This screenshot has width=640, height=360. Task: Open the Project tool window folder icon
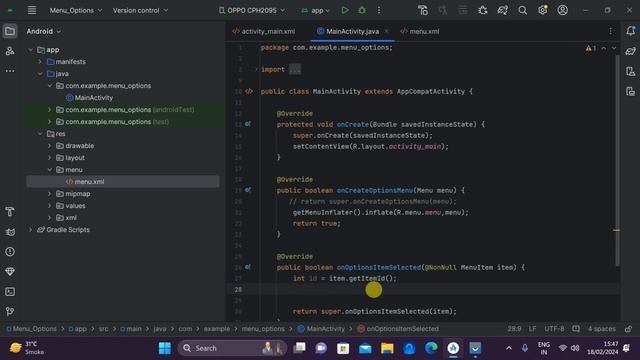[x=10, y=31]
